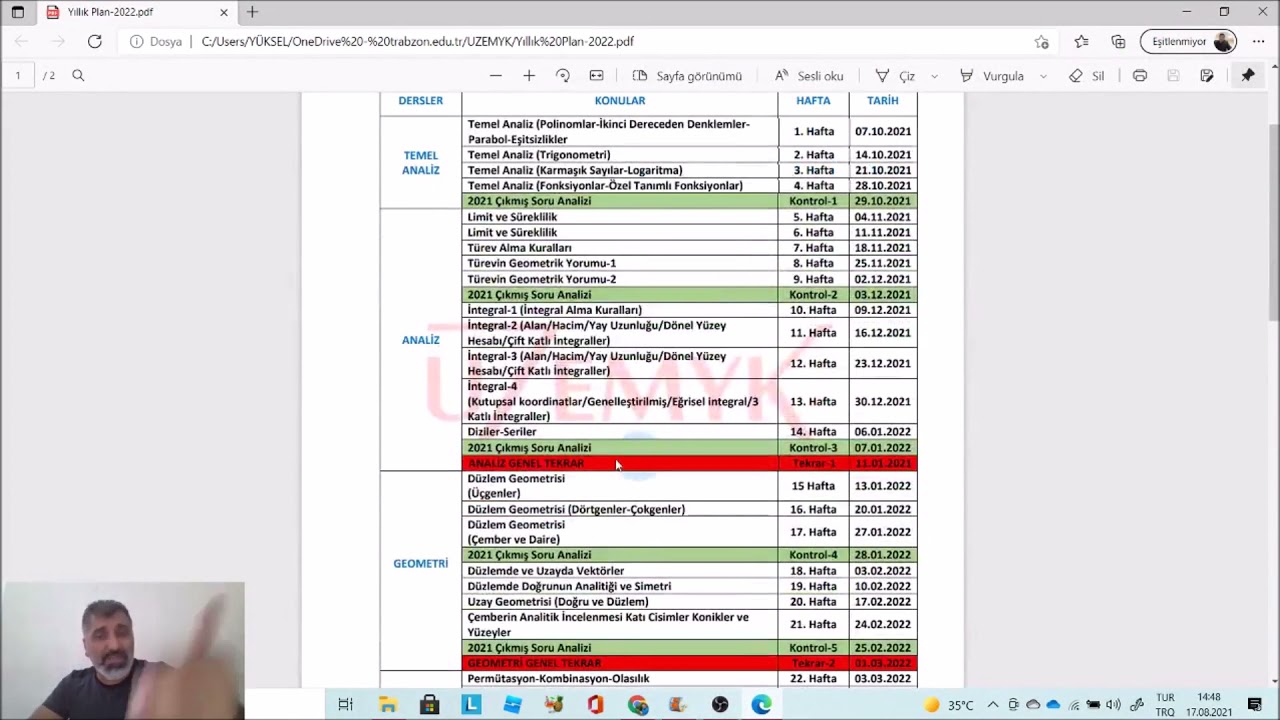Screen dimensions: 1280x720
Task: Click the Permütasyon-Kombinasyon-Olasılık topic
Action: (558, 679)
